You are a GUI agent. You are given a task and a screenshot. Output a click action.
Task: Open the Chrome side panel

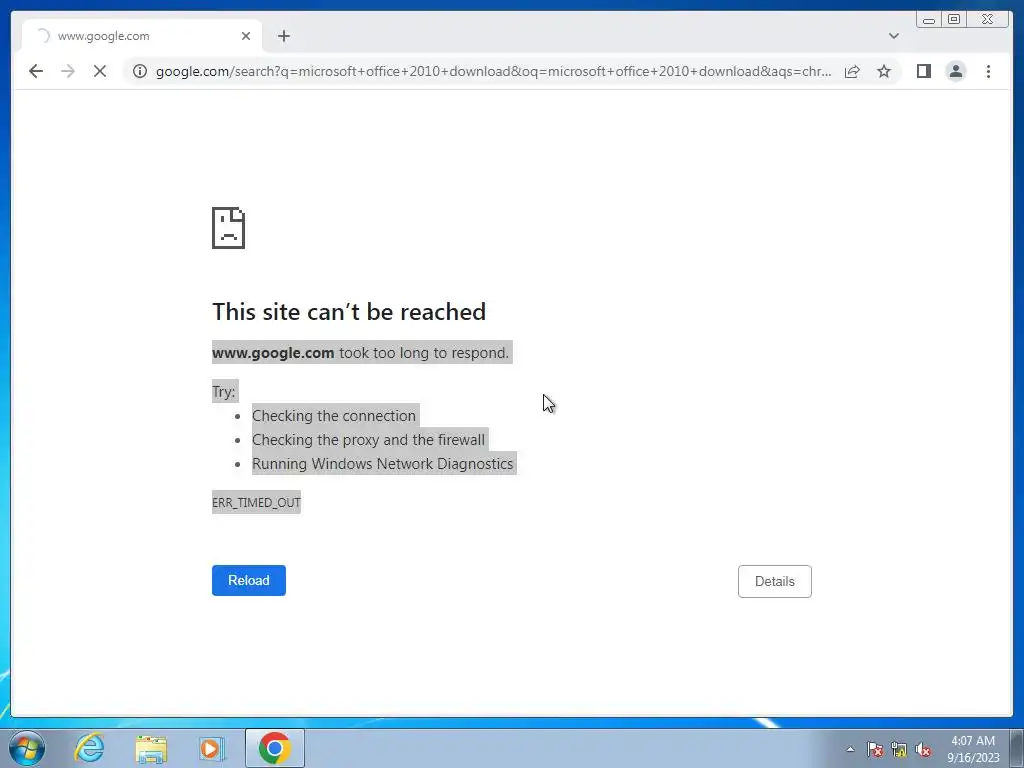923,71
